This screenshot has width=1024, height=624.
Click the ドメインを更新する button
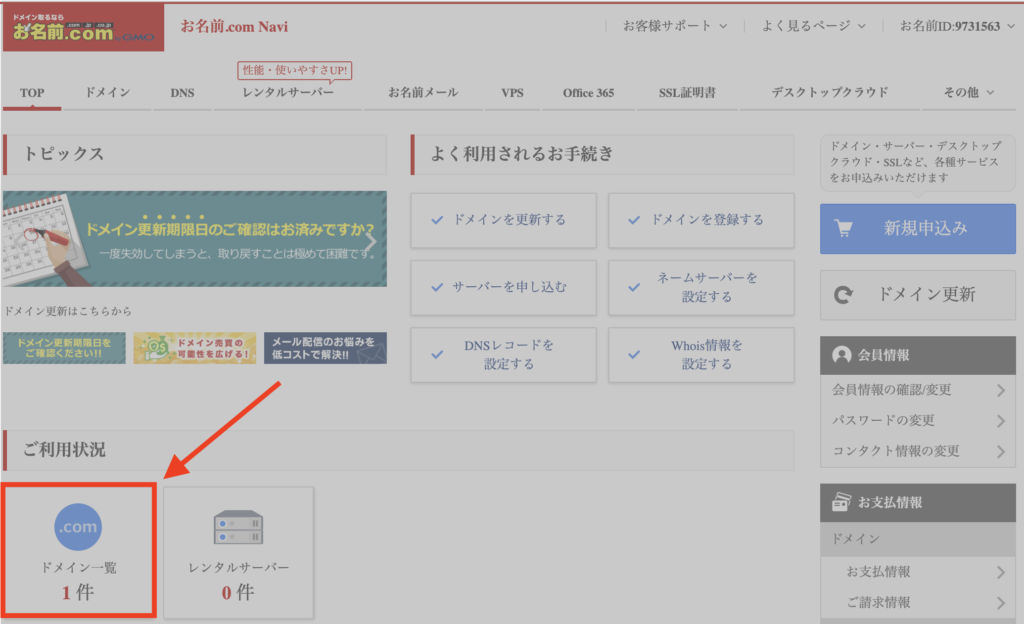504,220
